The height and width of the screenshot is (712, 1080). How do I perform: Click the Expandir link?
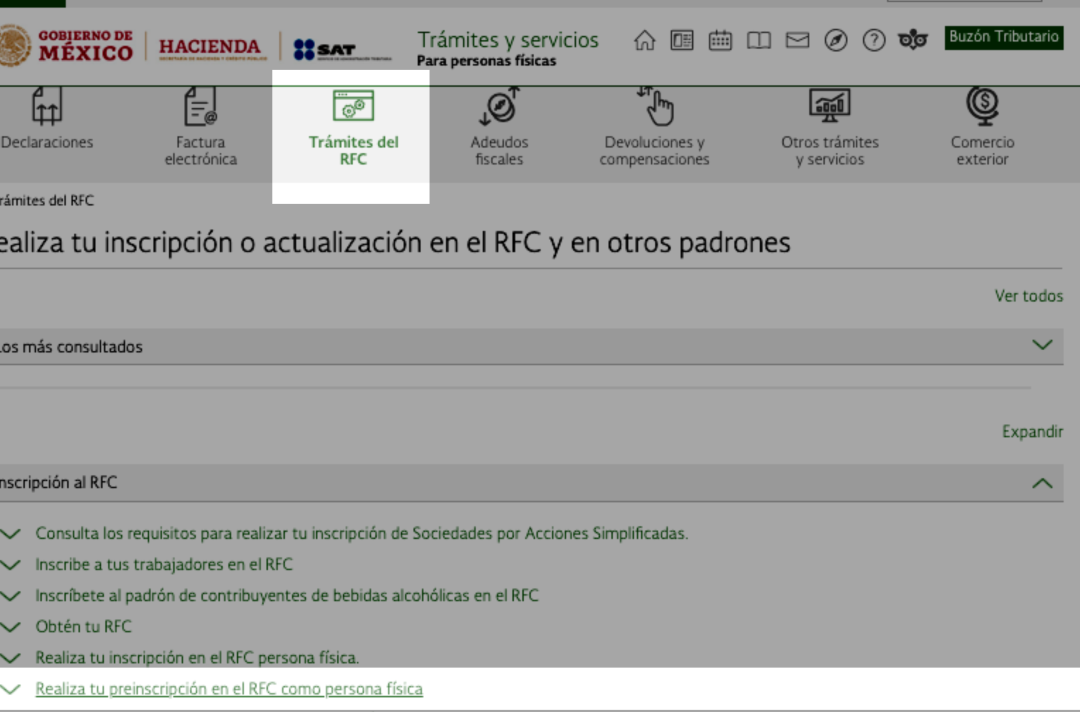(x=1032, y=432)
